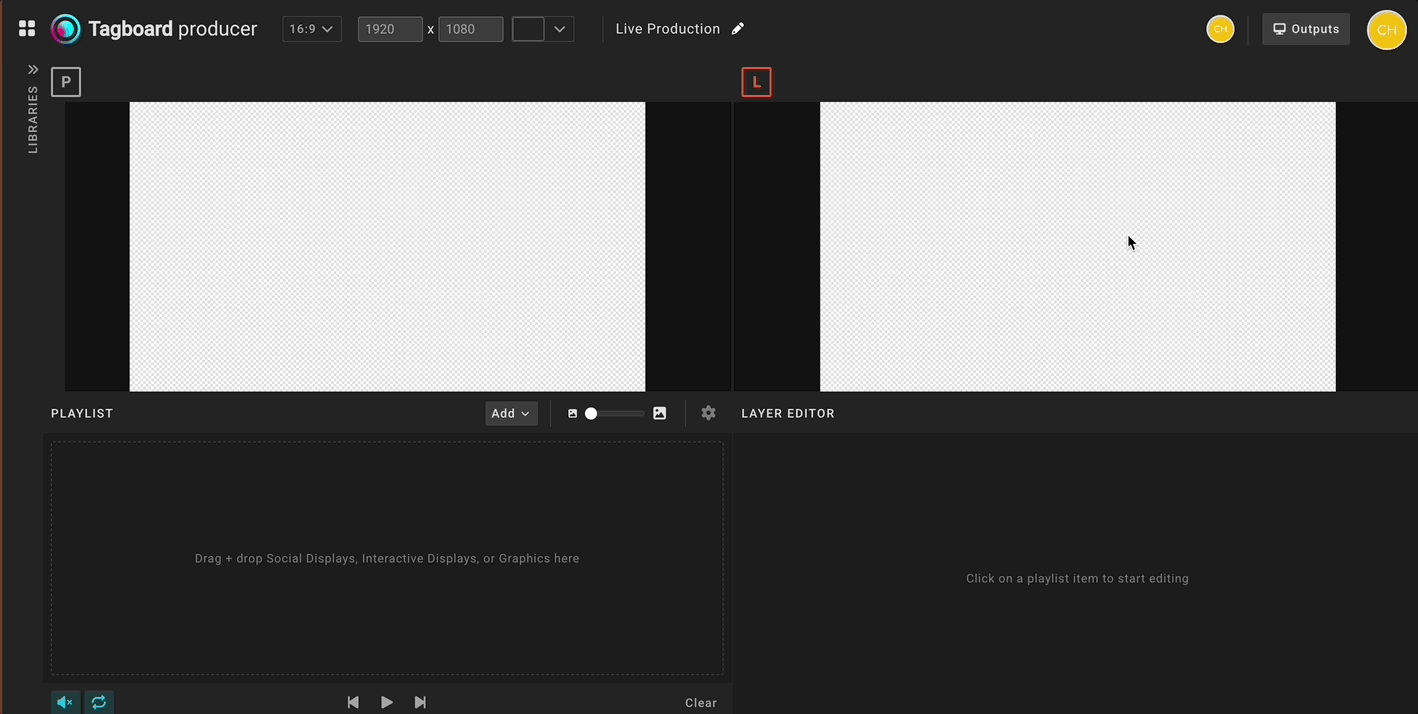Edit the Live Production name with pencil icon
Viewport: 1418px width, 714px height.
(738, 29)
